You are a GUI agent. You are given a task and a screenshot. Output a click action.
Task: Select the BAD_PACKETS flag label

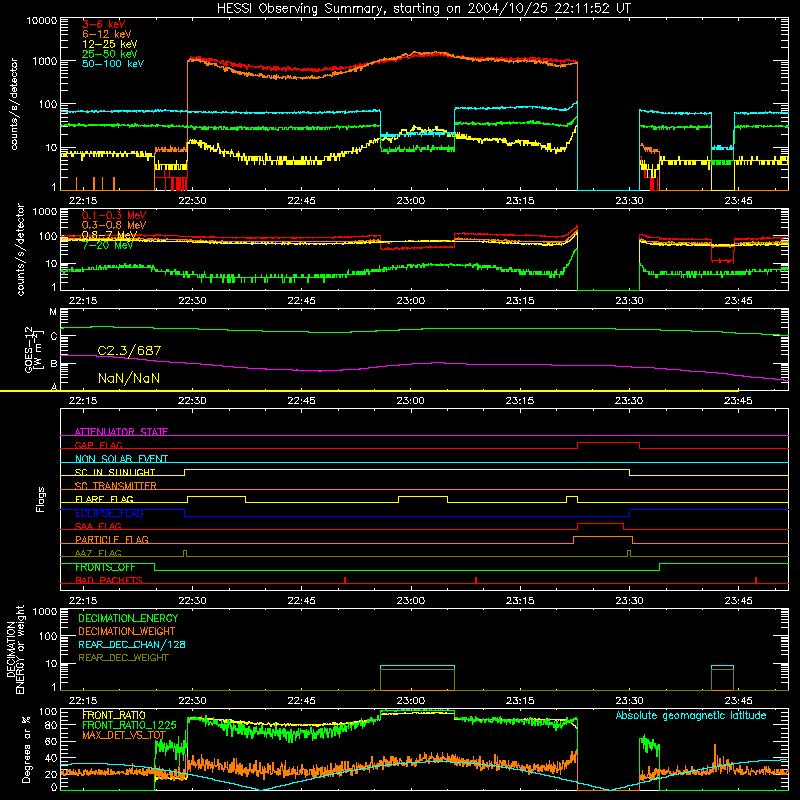[x=109, y=580]
